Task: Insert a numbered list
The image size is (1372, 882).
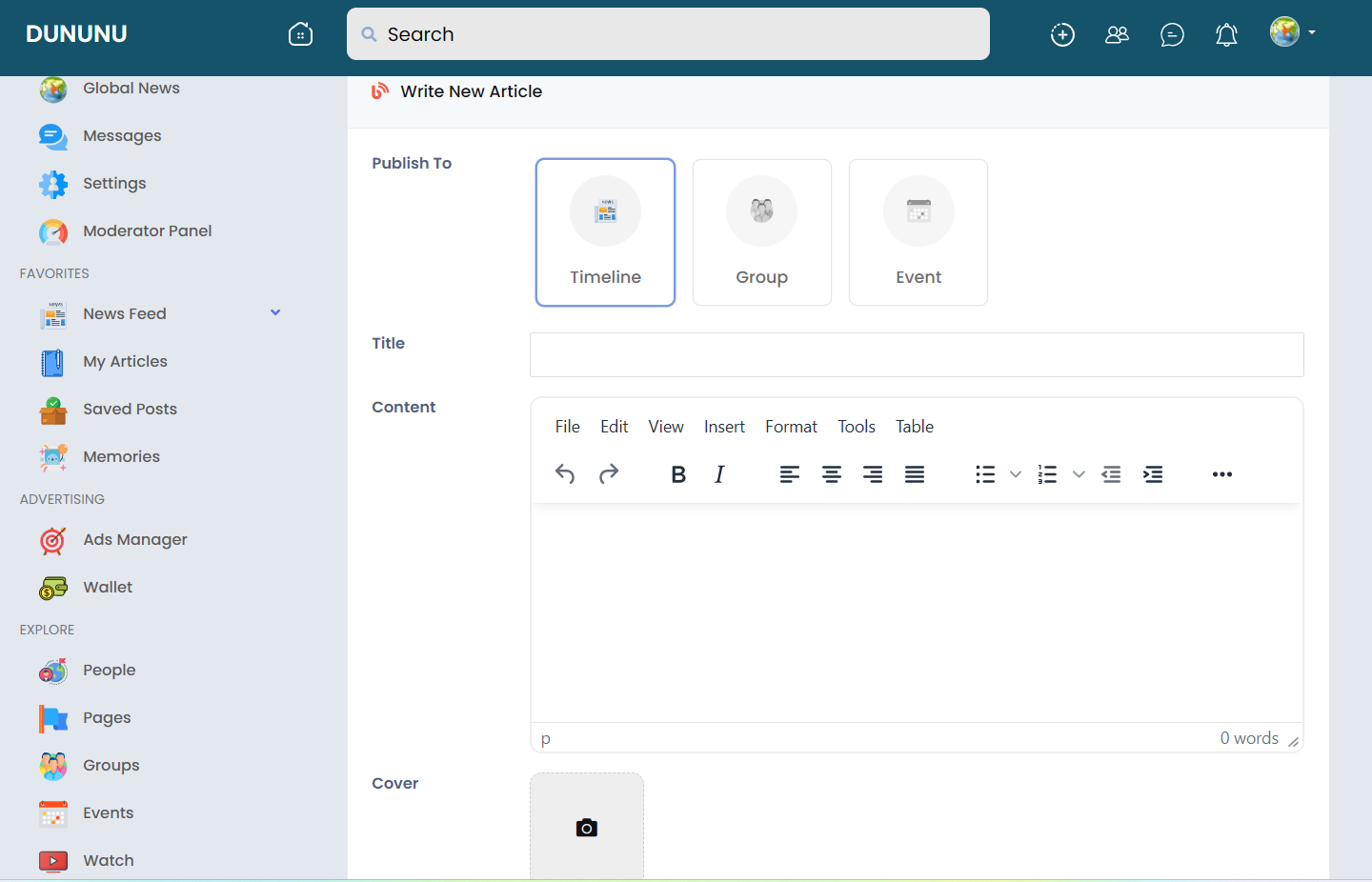Action: pos(1048,474)
